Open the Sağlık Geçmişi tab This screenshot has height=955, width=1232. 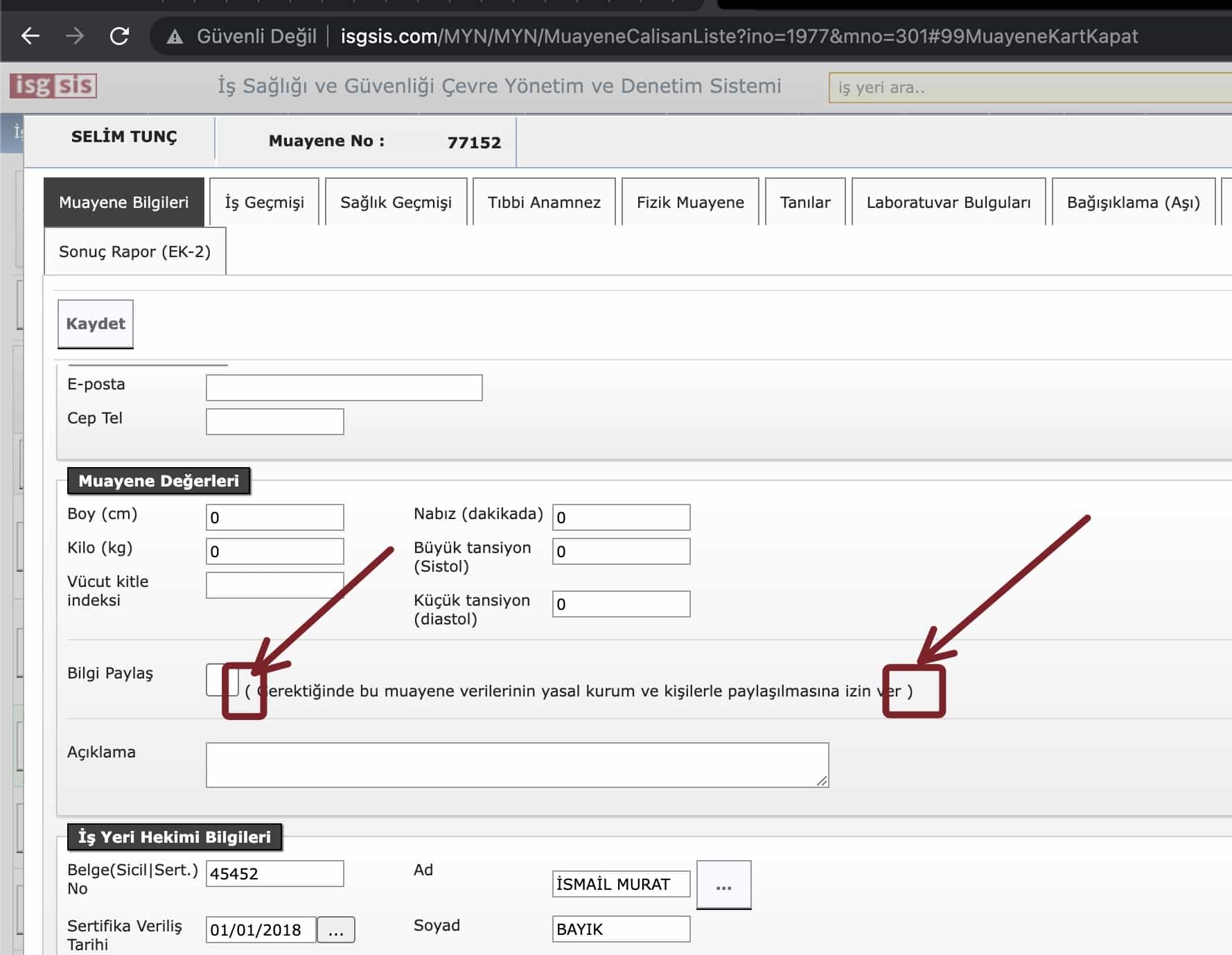396,202
